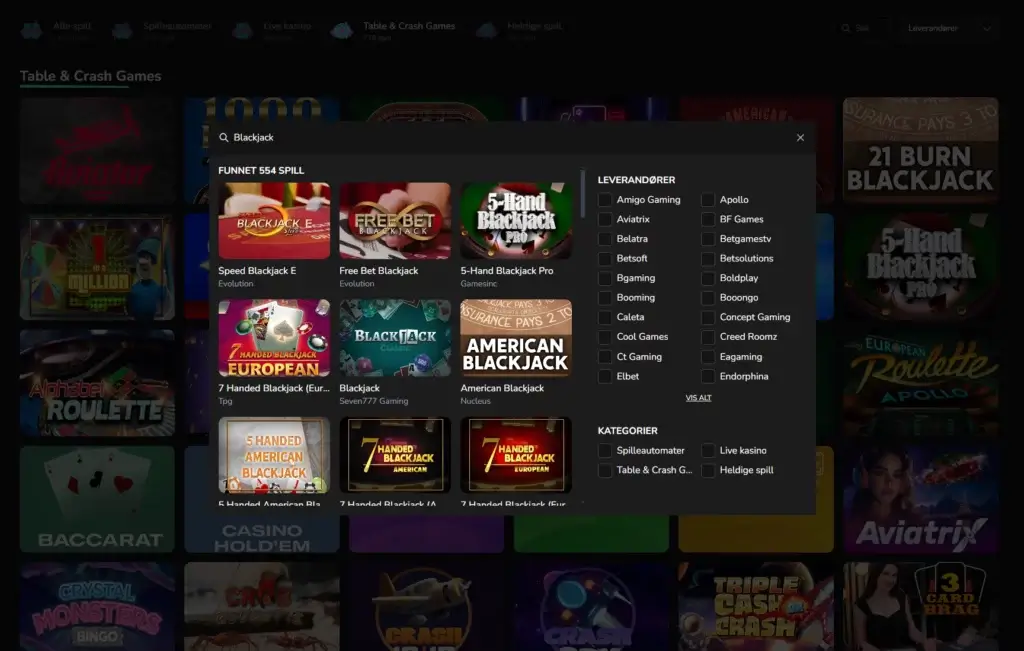Open American Blackjack Nucleus thumbnail

coord(516,338)
